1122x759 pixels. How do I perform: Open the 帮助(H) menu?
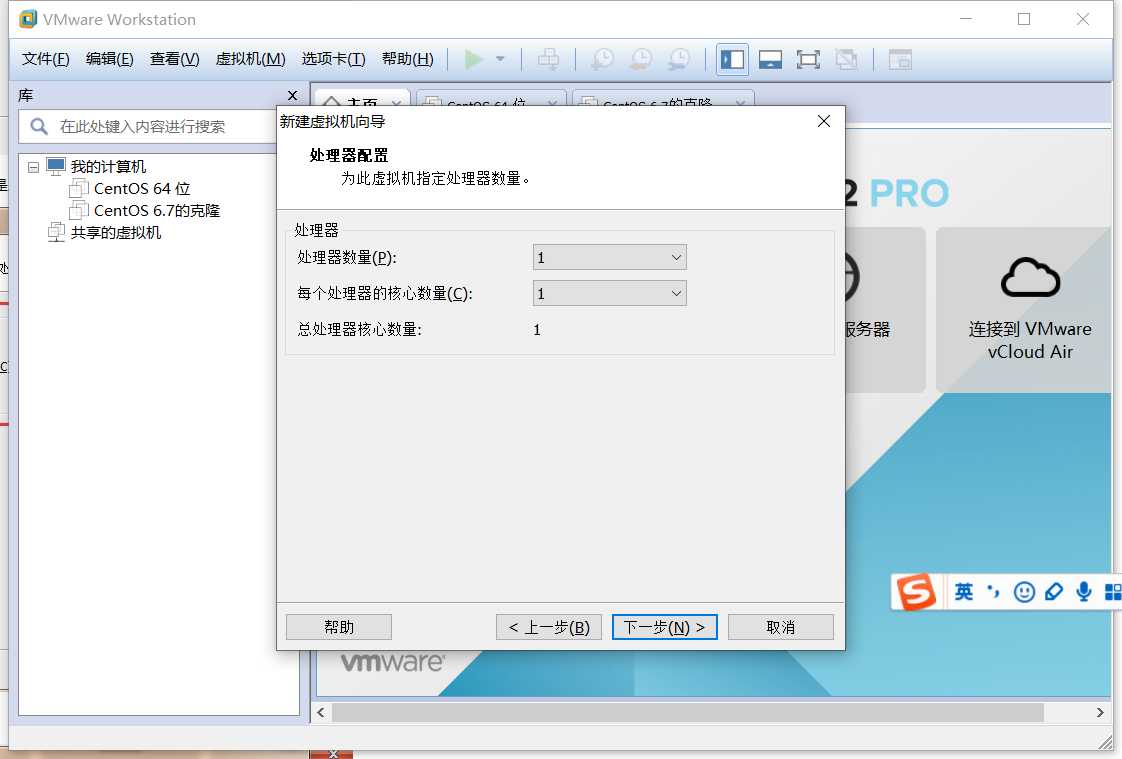coord(408,59)
